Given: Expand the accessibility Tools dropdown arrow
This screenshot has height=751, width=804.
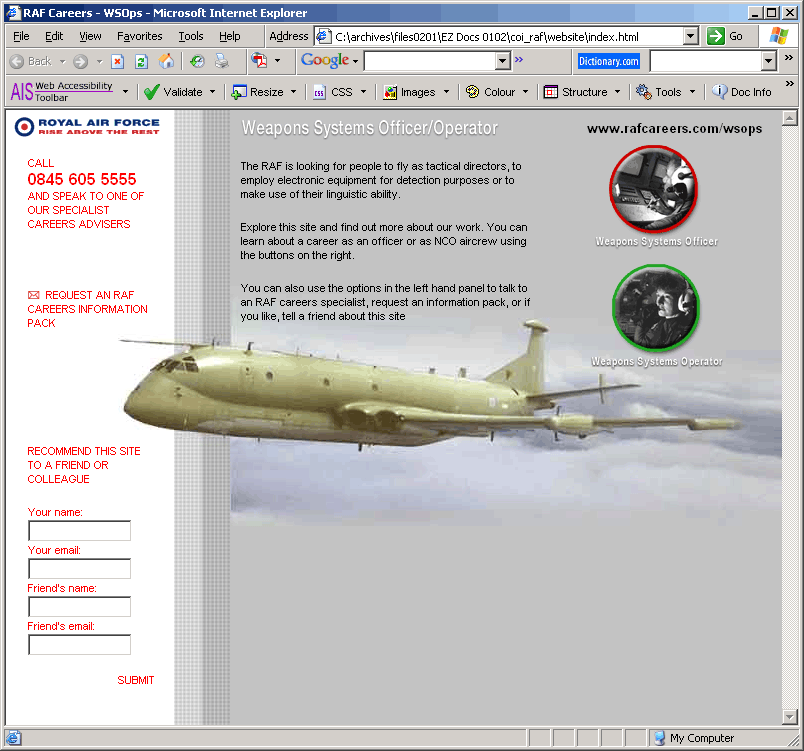Looking at the screenshot, I should coord(692,92).
